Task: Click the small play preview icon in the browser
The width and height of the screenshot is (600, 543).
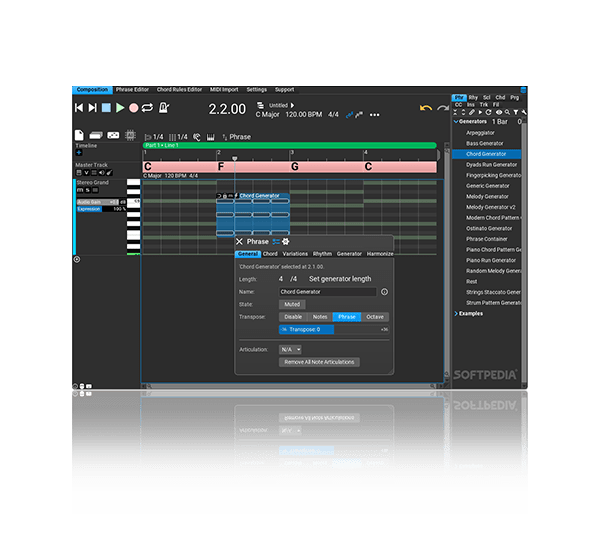Action: tap(480, 113)
